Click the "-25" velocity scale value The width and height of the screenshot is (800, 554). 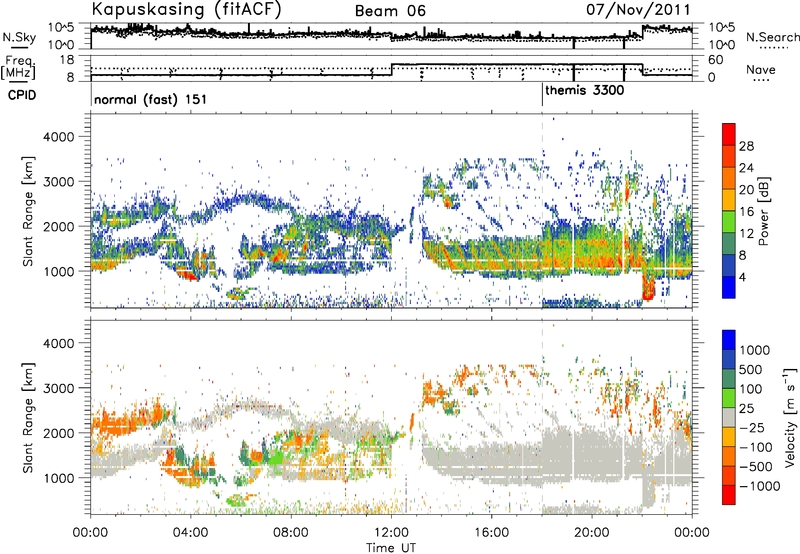pos(751,427)
